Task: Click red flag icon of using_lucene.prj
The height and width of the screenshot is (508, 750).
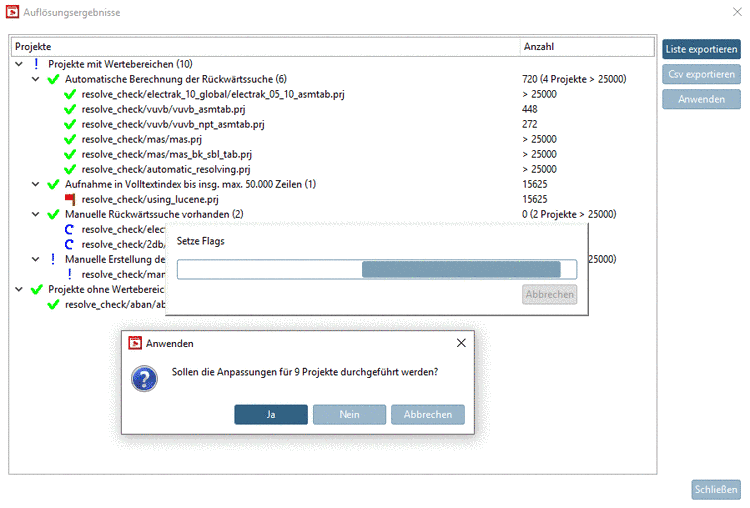Action: [70, 199]
